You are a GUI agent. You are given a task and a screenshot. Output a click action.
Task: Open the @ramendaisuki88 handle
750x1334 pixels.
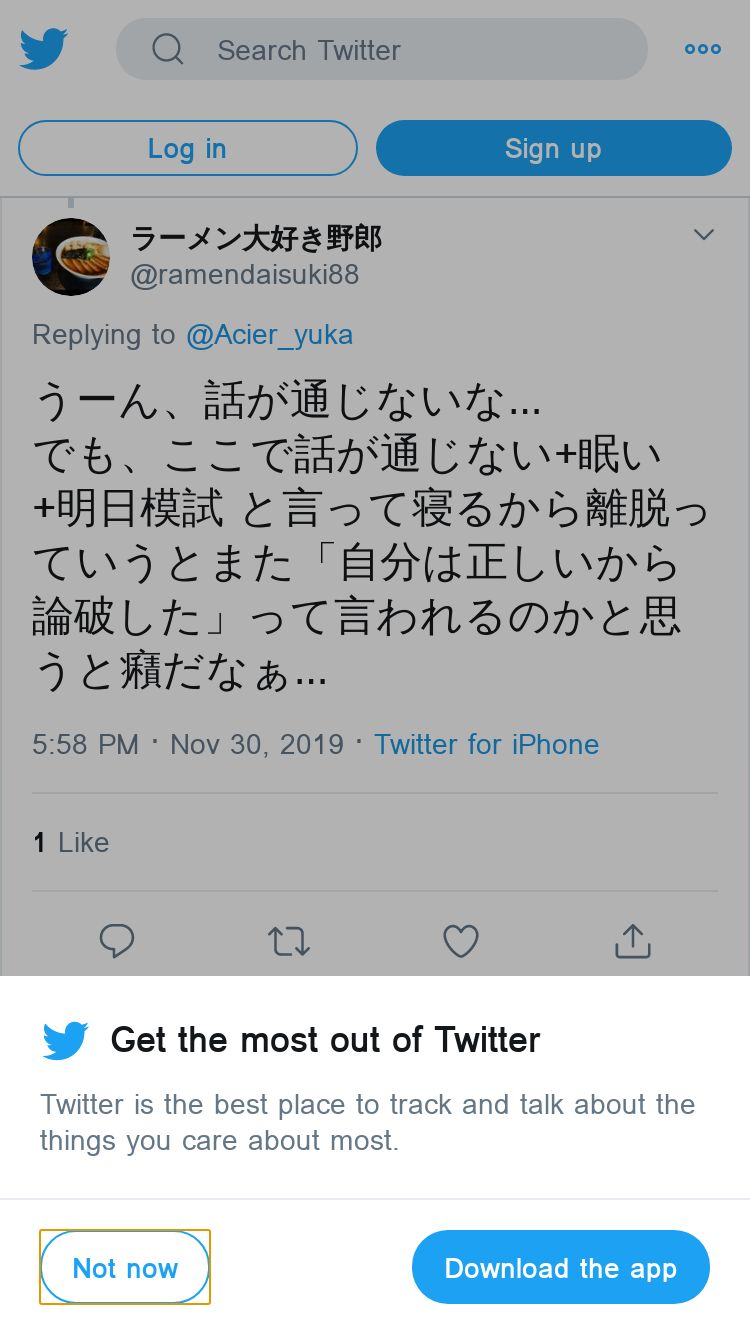(245, 275)
